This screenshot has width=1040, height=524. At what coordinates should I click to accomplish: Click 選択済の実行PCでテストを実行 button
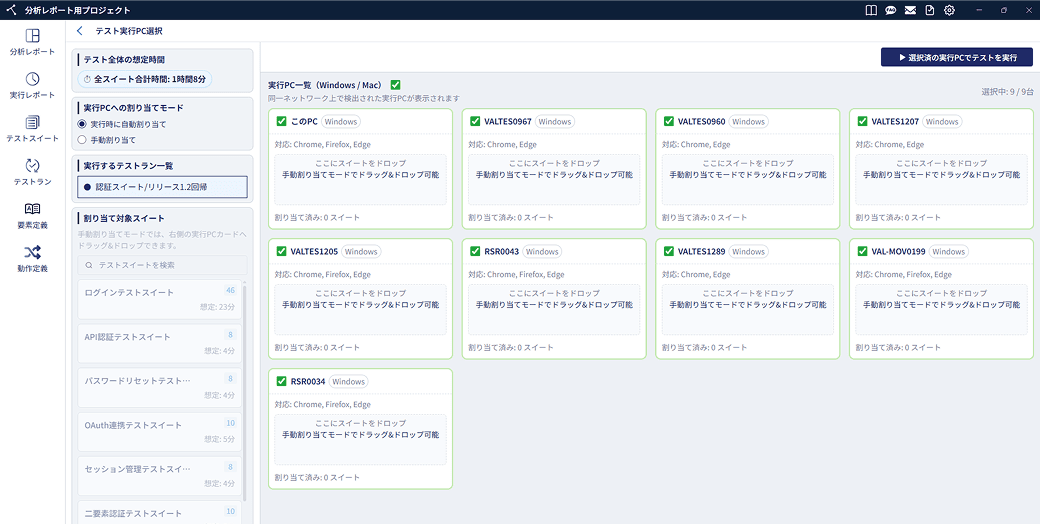956,58
